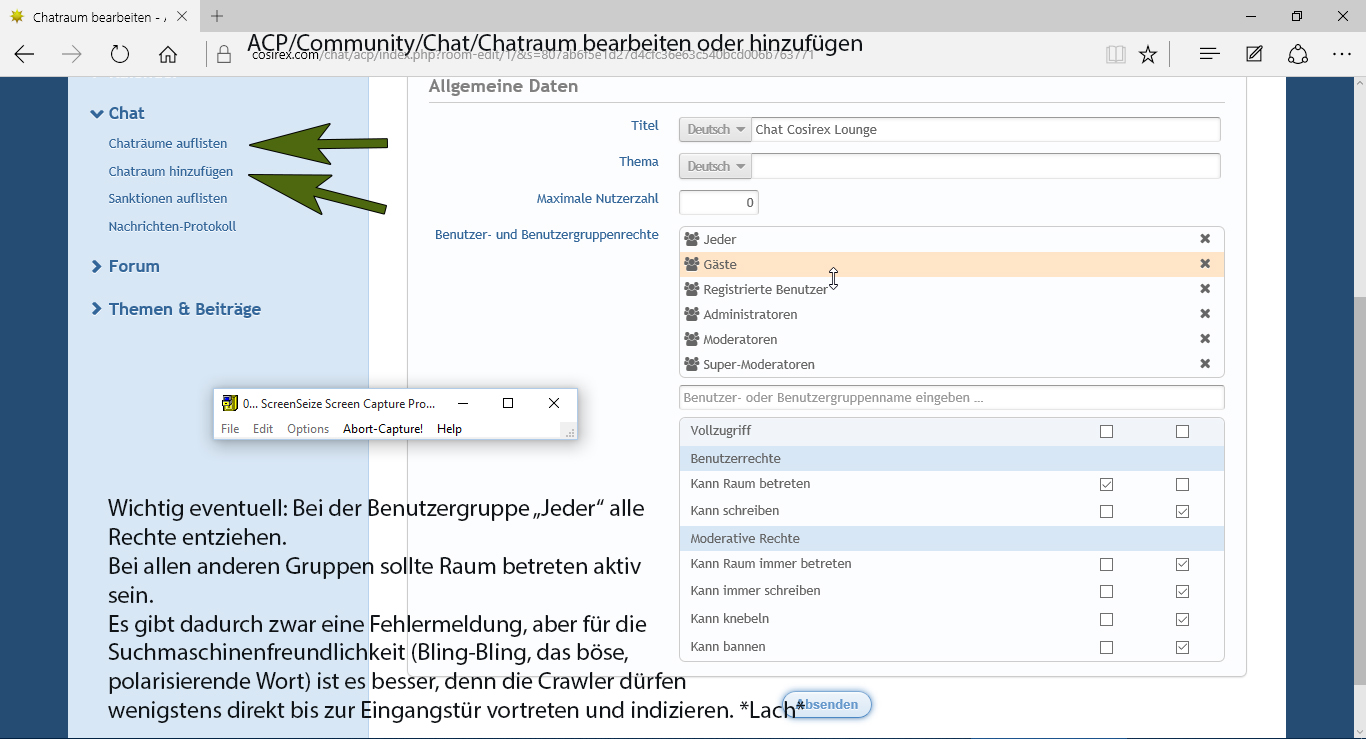
Task: Click the Absenden submit button
Action: [x=827, y=705]
